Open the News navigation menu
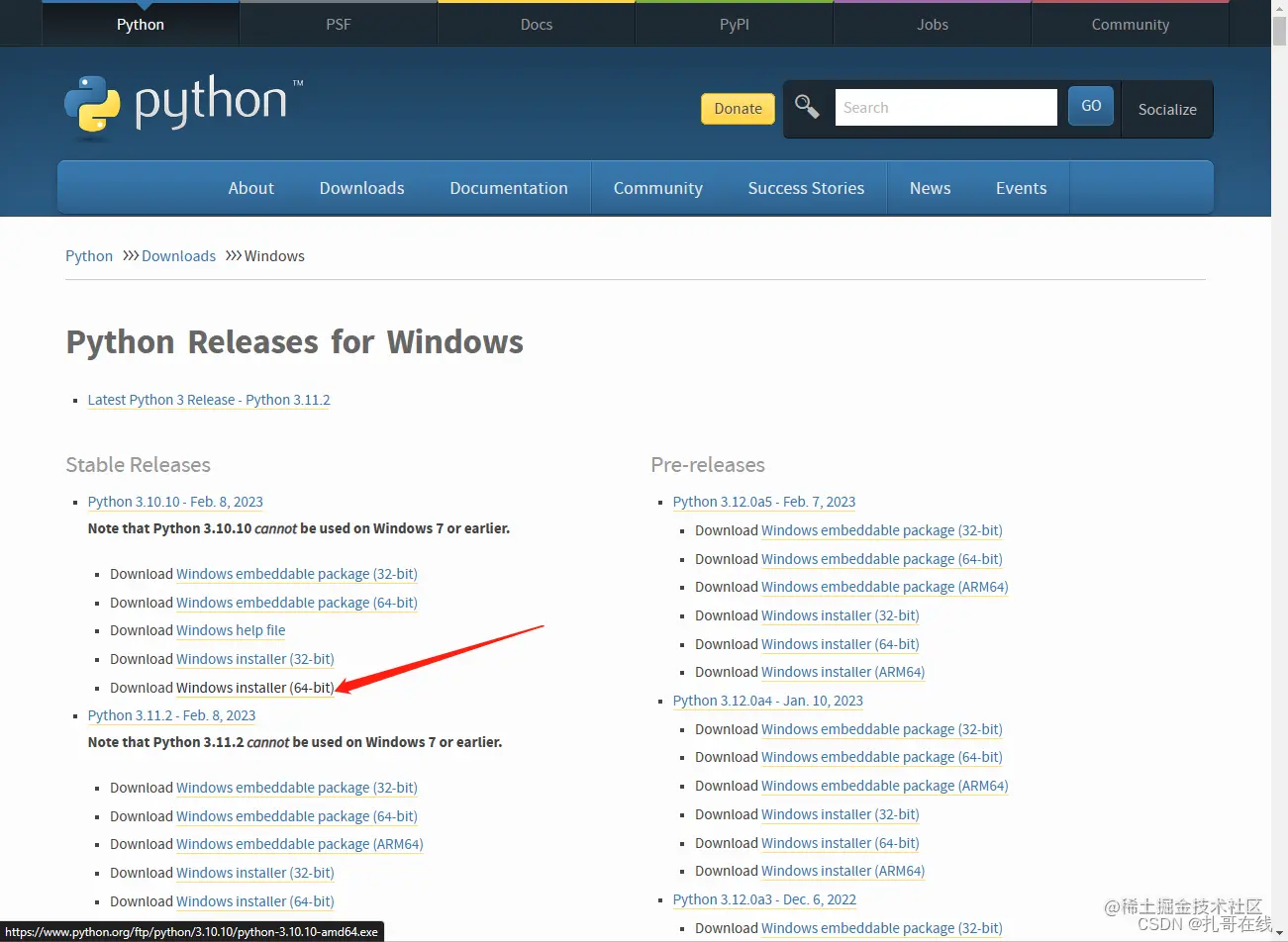 pyautogui.click(x=931, y=188)
